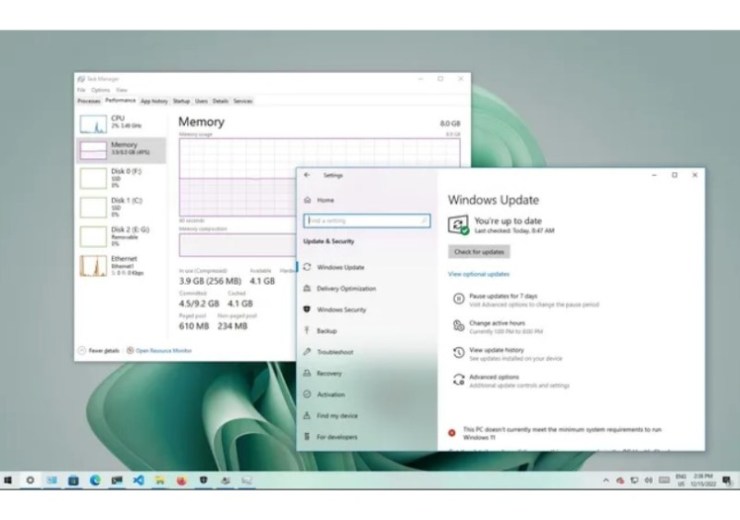Click the search magnifier in Settings search box
This screenshot has height=520, width=740.
tap(424, 221)
